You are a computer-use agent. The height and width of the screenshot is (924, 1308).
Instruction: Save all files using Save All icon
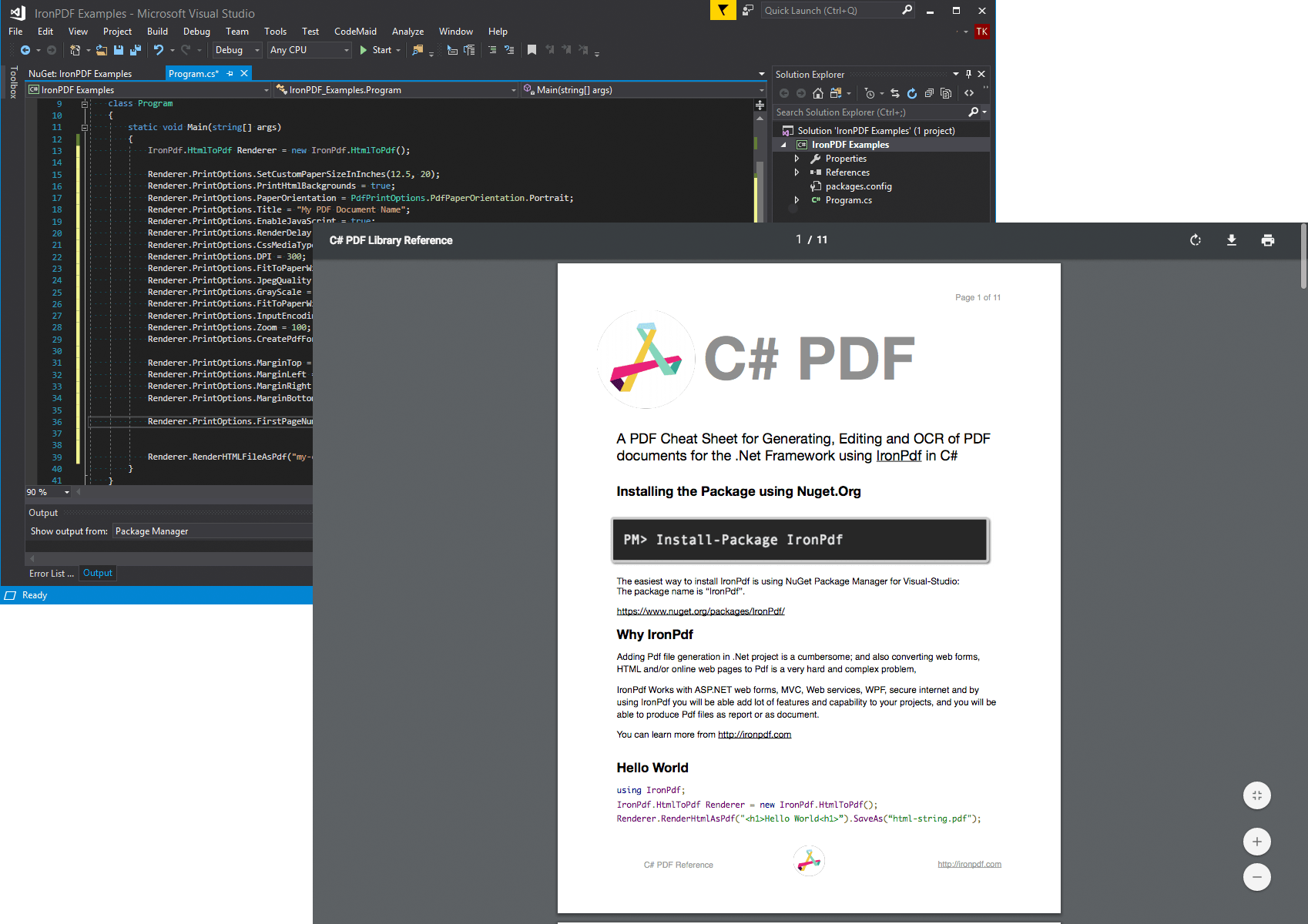tap(136, 49)
